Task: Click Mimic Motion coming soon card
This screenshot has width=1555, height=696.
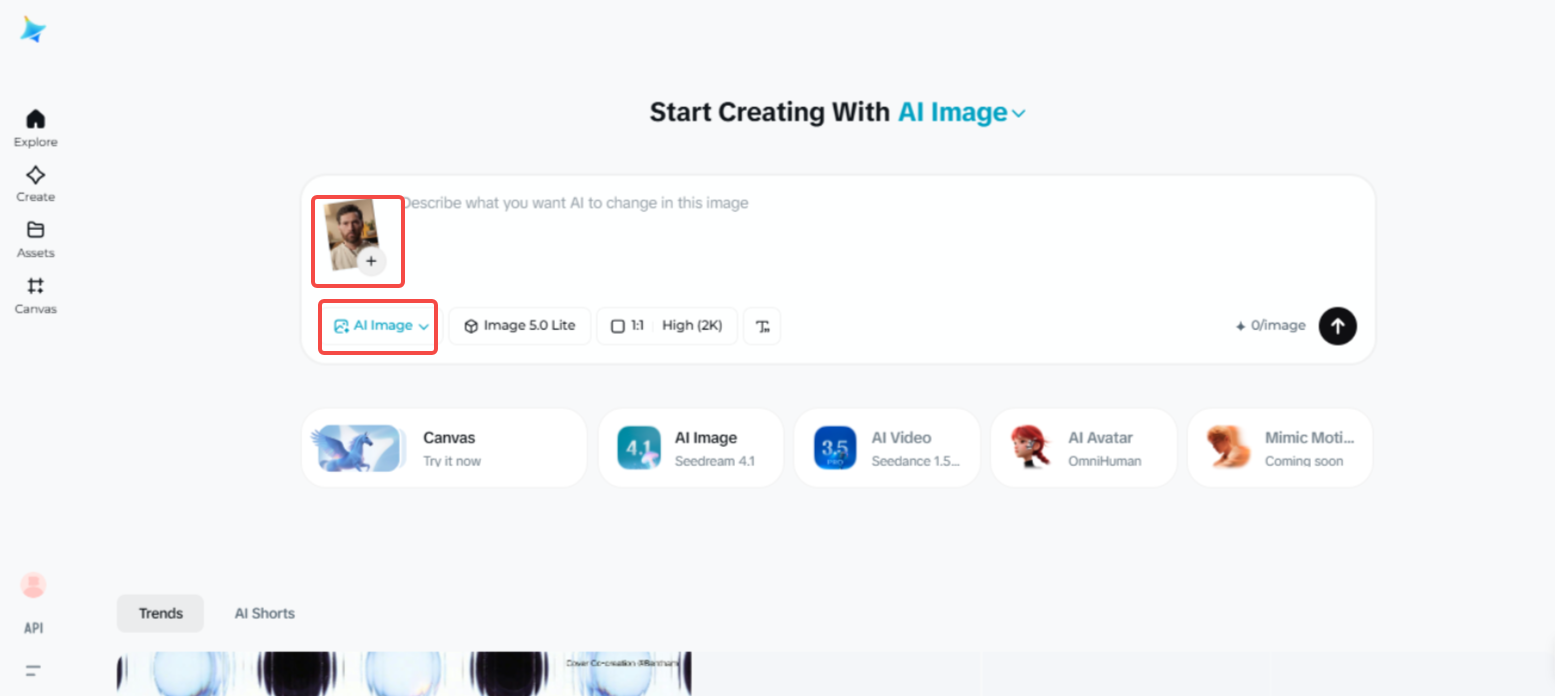Action: tap(1280, 447)
